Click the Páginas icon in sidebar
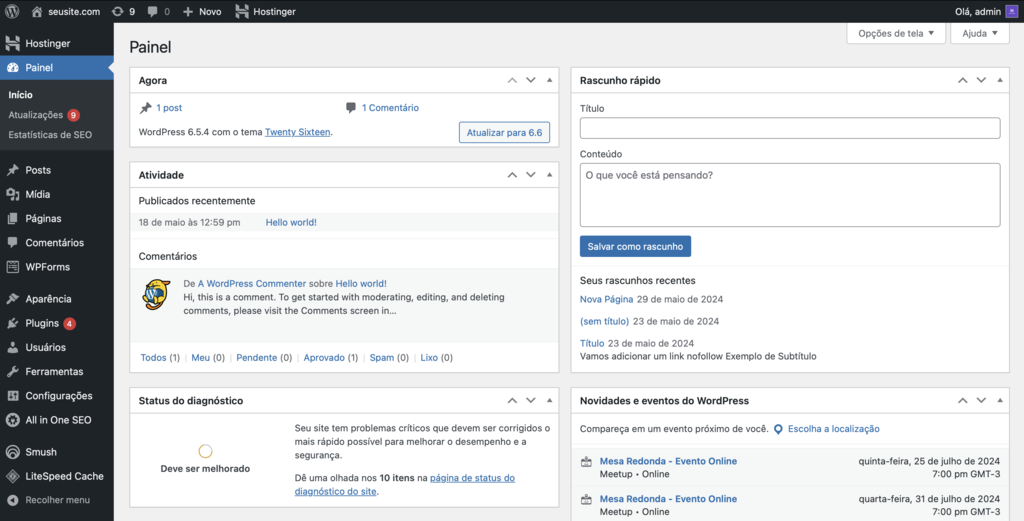The image size is (1024, 521). pos(12,218)
